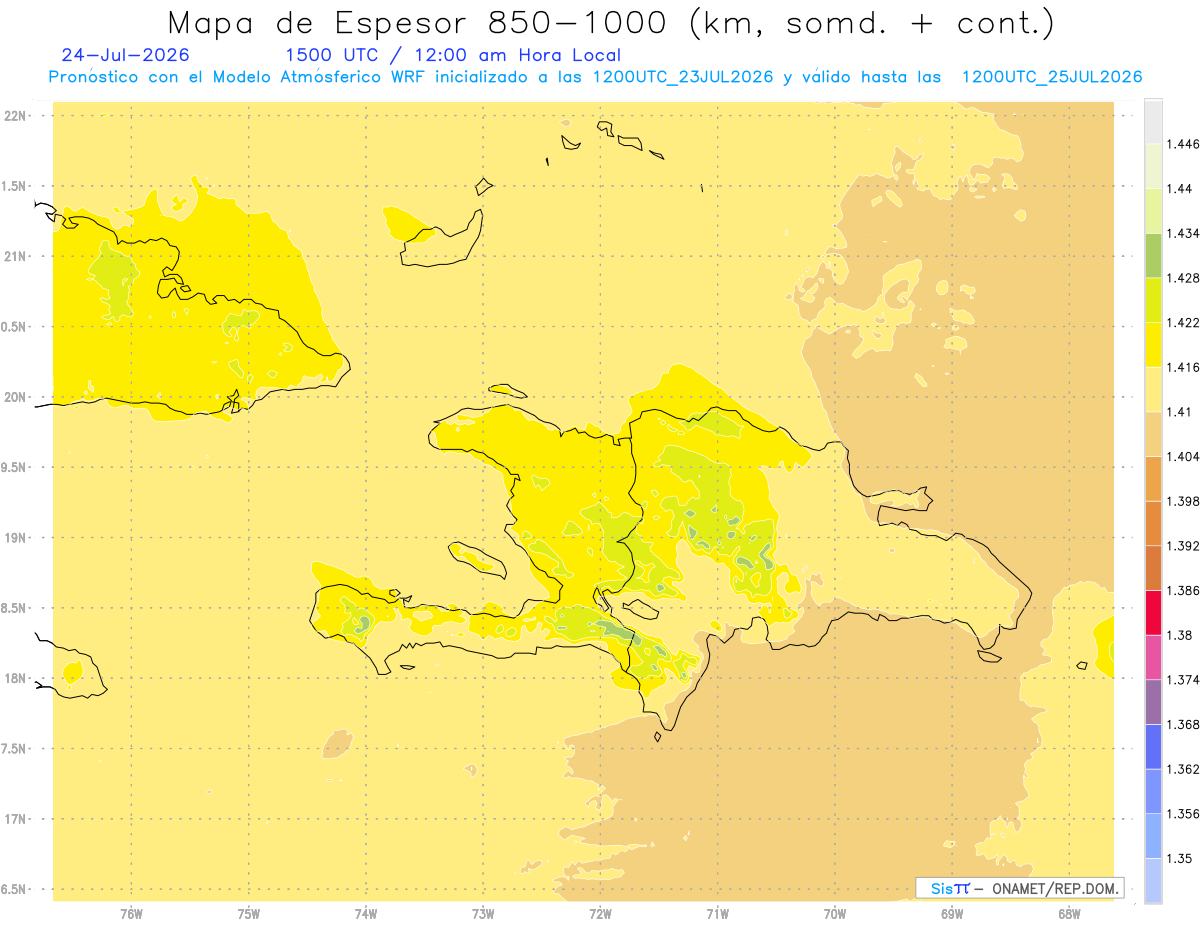Click the legend value '1.362'
1200x927 pixels.
pos(1183,769)
